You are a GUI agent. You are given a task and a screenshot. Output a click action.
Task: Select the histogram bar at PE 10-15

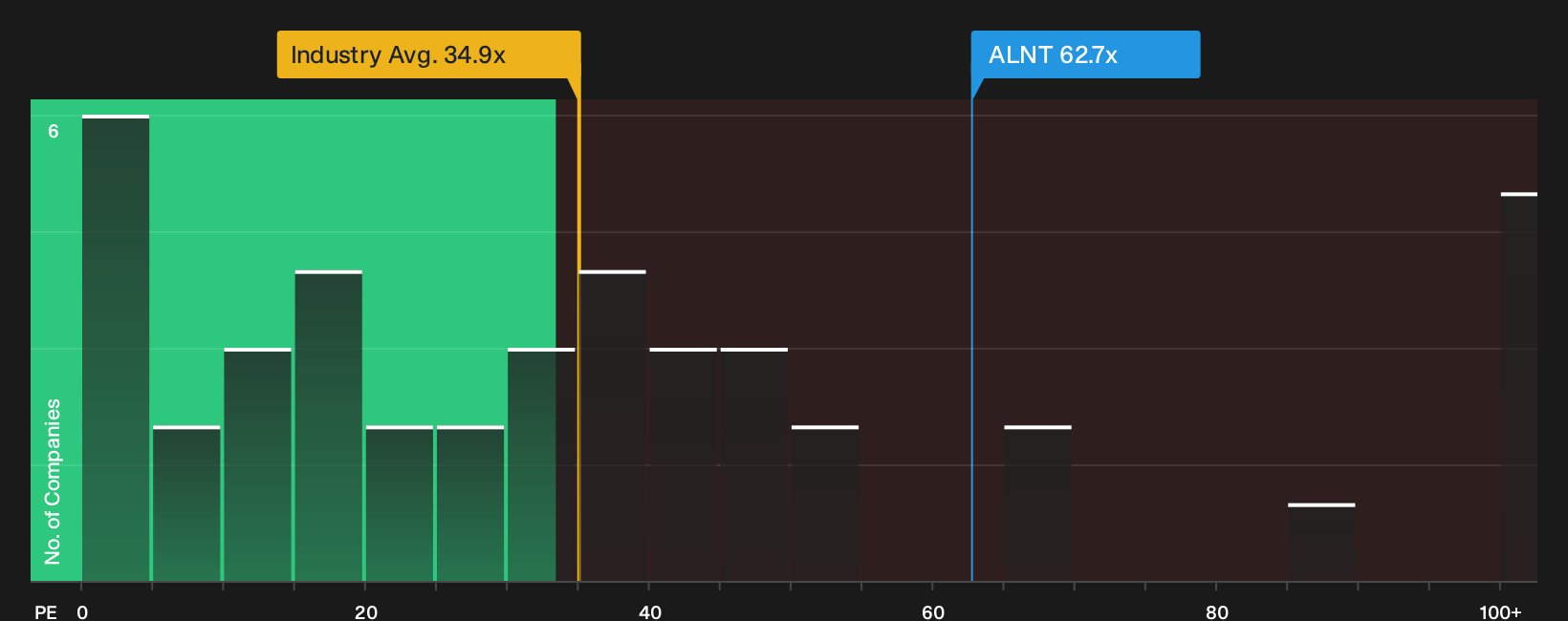click(257, 465)
